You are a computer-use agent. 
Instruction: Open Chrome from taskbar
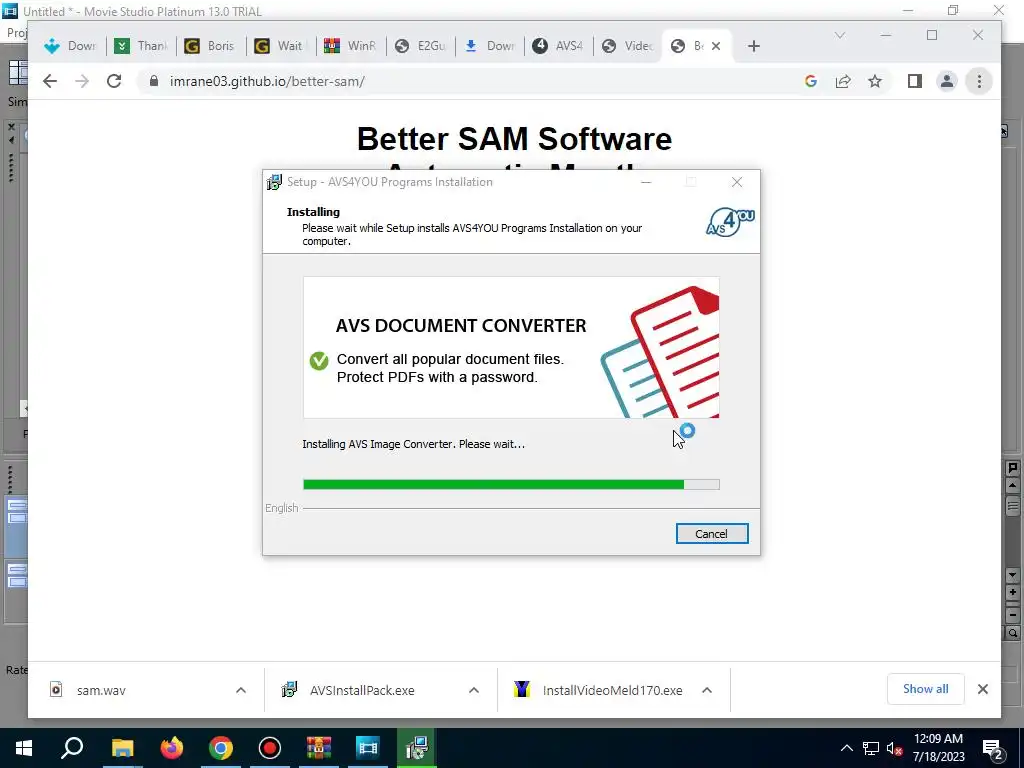pyautogui.click(x=221, y=748)
